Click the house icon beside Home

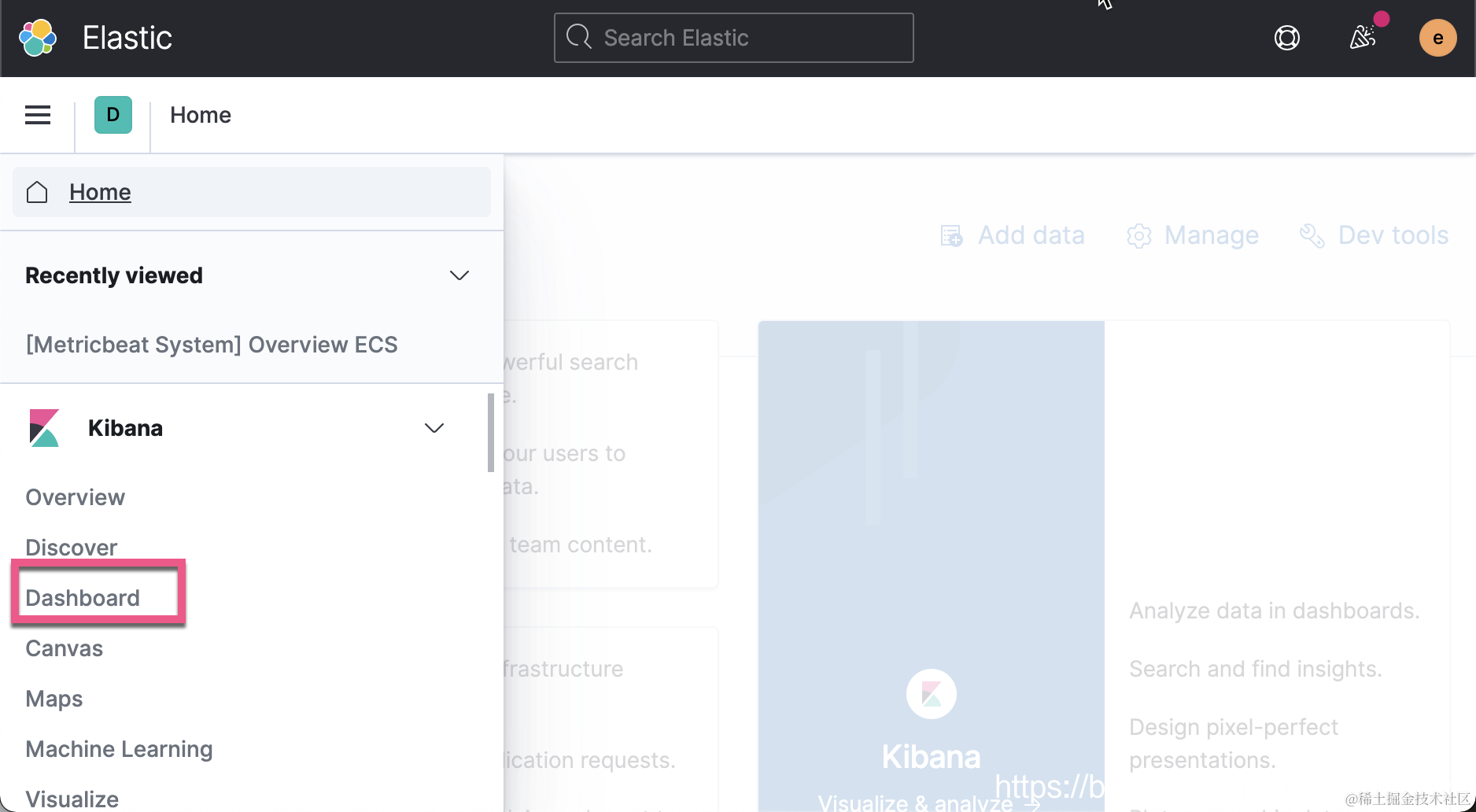click(x=37, y=192)
